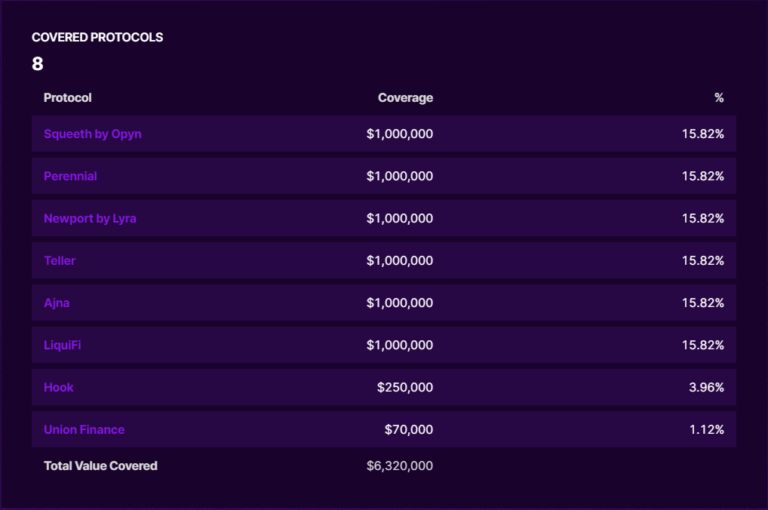Open the Perennial protocol link
This screenshot has width=768, height=510.
click(70, 176)
